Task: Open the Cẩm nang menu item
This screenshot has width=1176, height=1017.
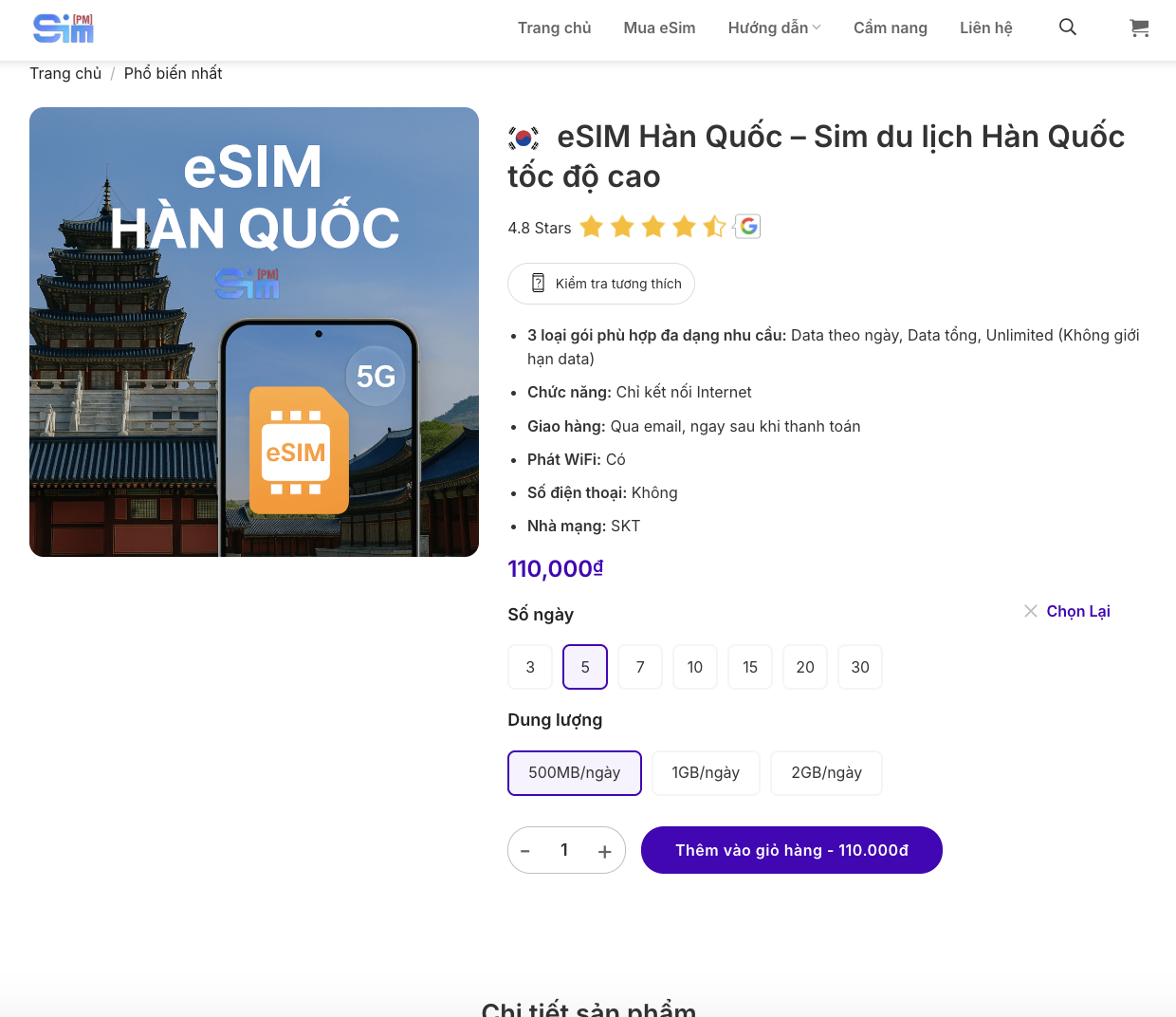Action: click(x=890, y=28)
